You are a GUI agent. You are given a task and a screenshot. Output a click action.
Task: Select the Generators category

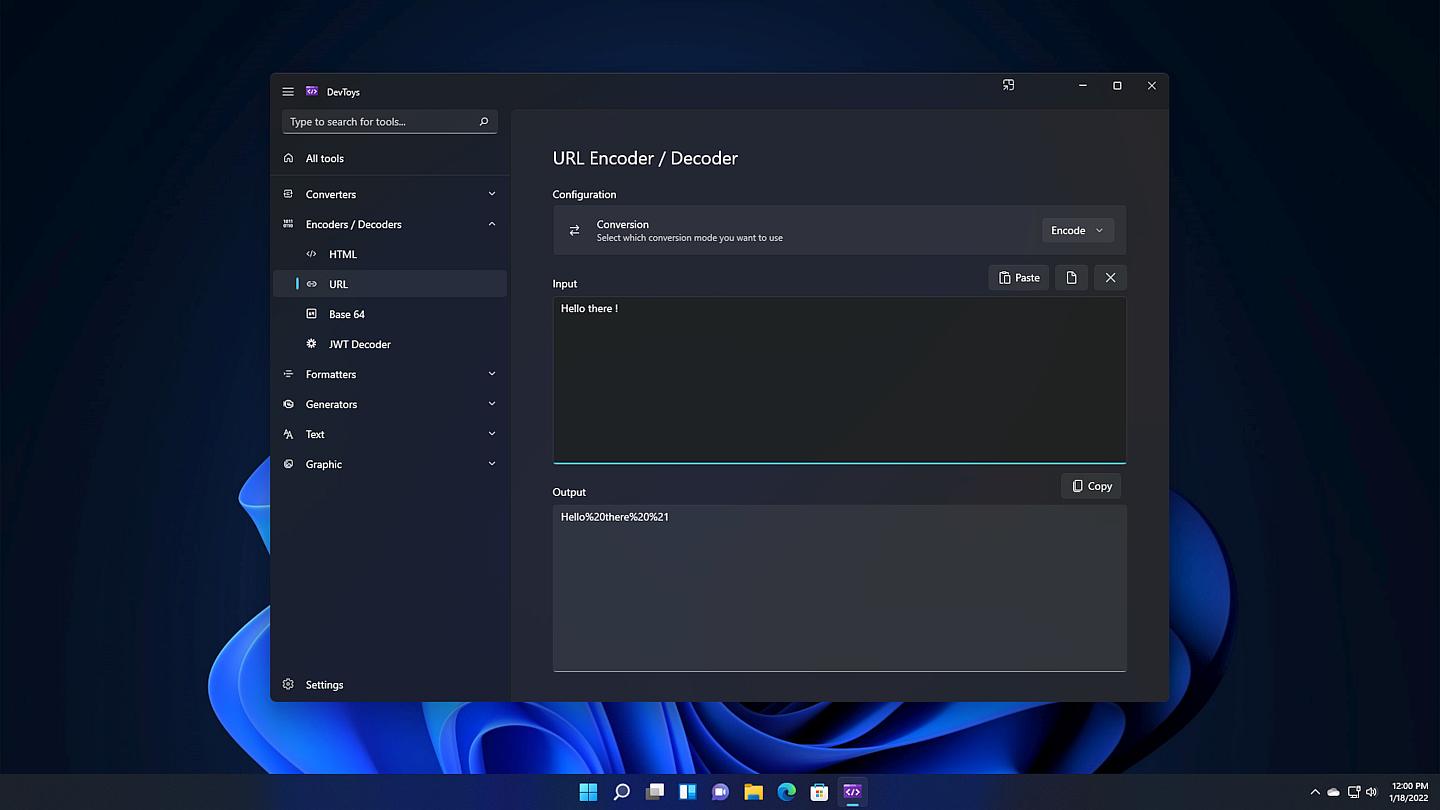(390, 404)
